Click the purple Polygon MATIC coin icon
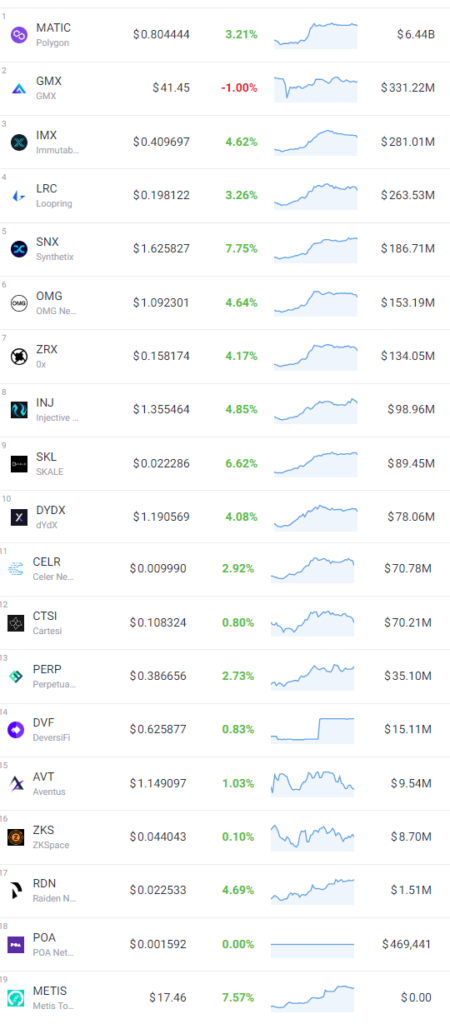The height and width of the screenshot is (1024, 450). pos(19,35)
